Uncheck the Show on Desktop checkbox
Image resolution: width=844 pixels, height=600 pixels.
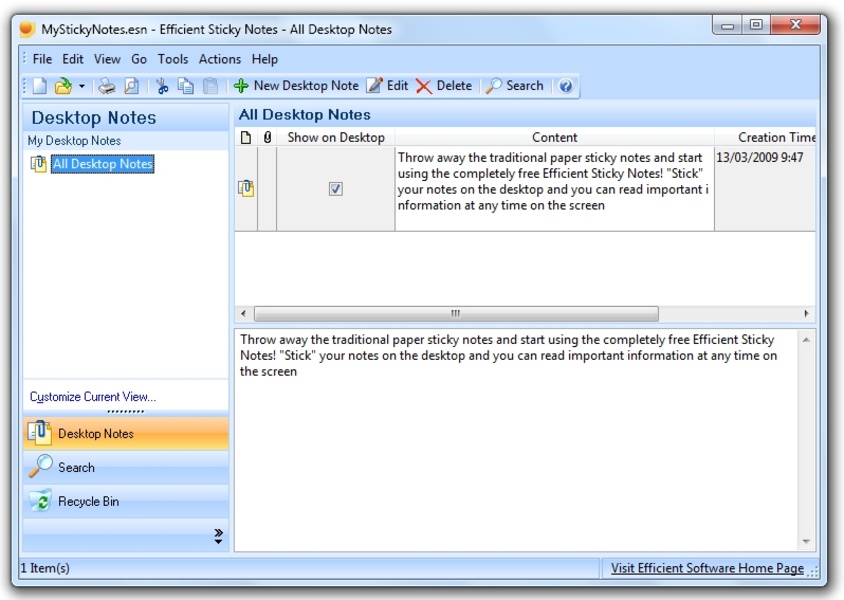(336, 189)
